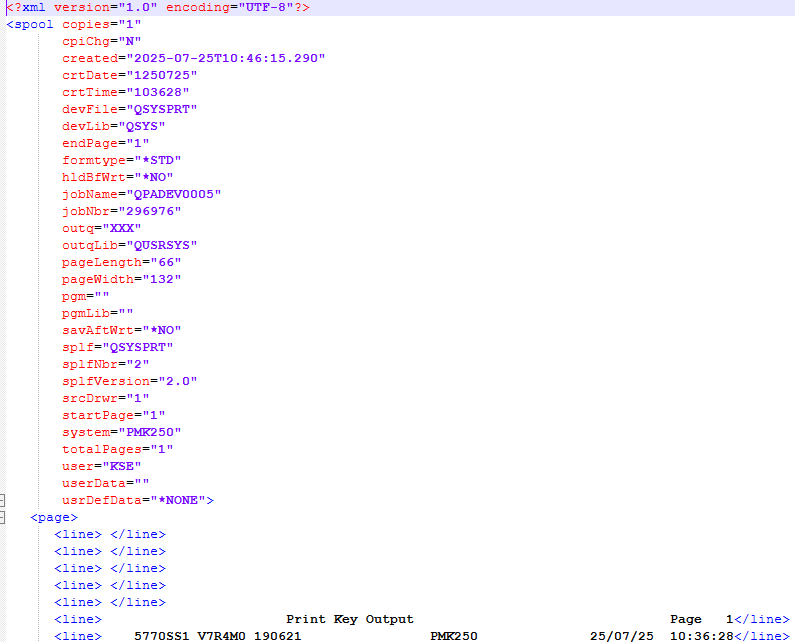Click the savAftWrt="*NO" attribute

122,330
